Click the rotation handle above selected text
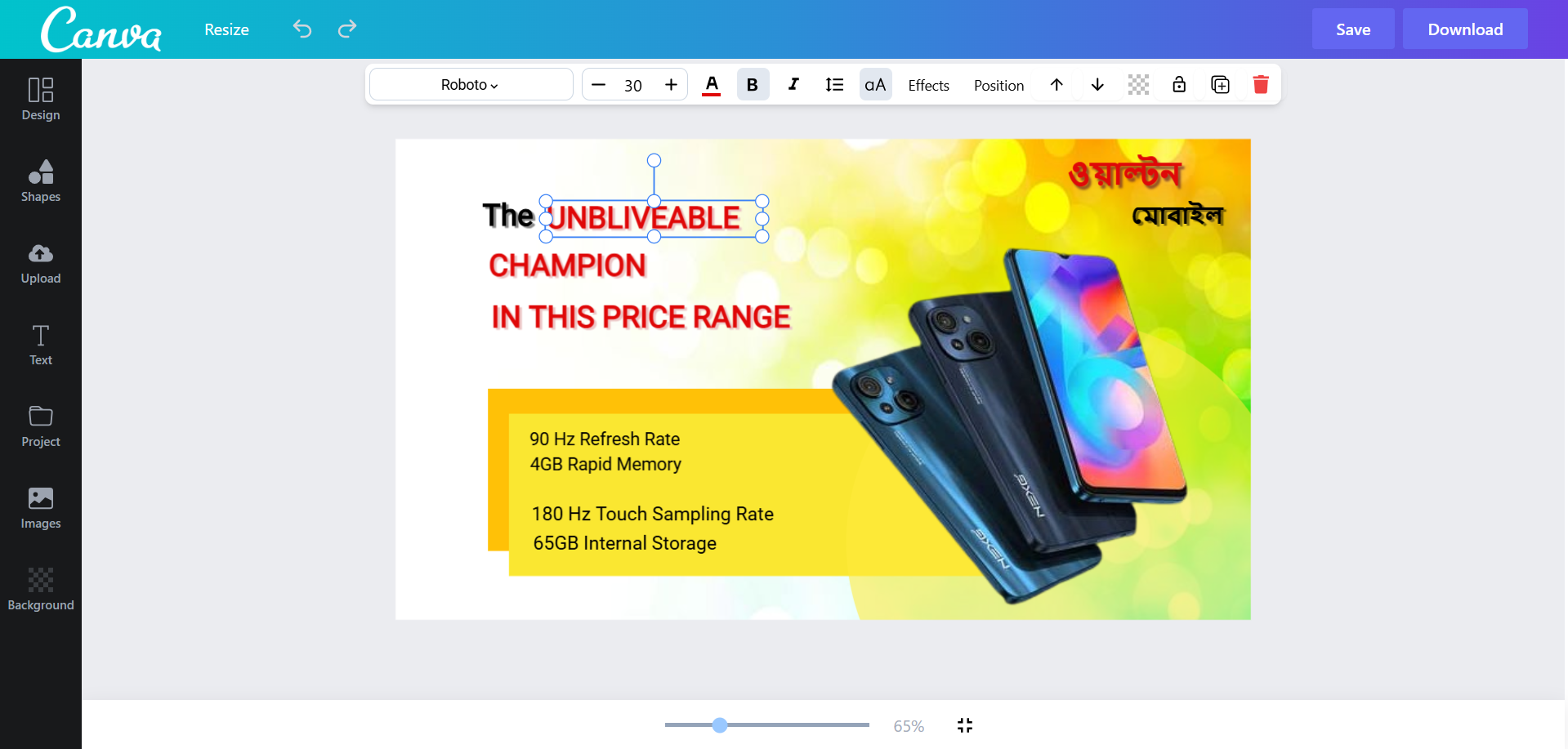Screen dimensions: 1568x749 654,161
